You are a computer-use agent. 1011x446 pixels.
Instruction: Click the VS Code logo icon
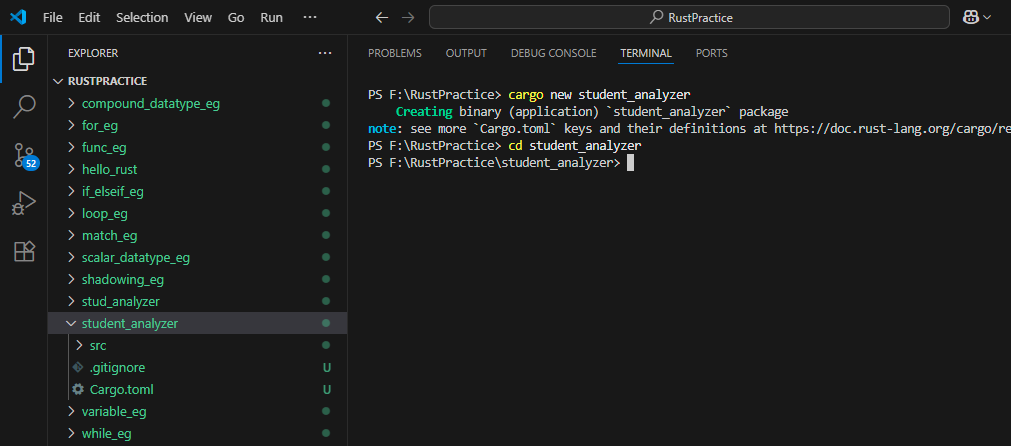17,17
